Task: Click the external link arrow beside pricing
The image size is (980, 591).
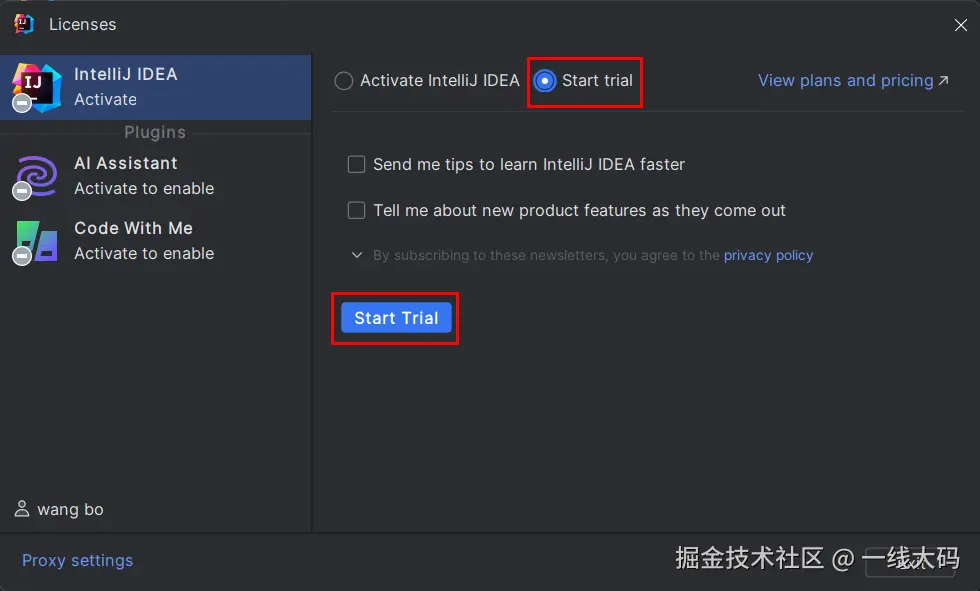Action: click(943, 81)
